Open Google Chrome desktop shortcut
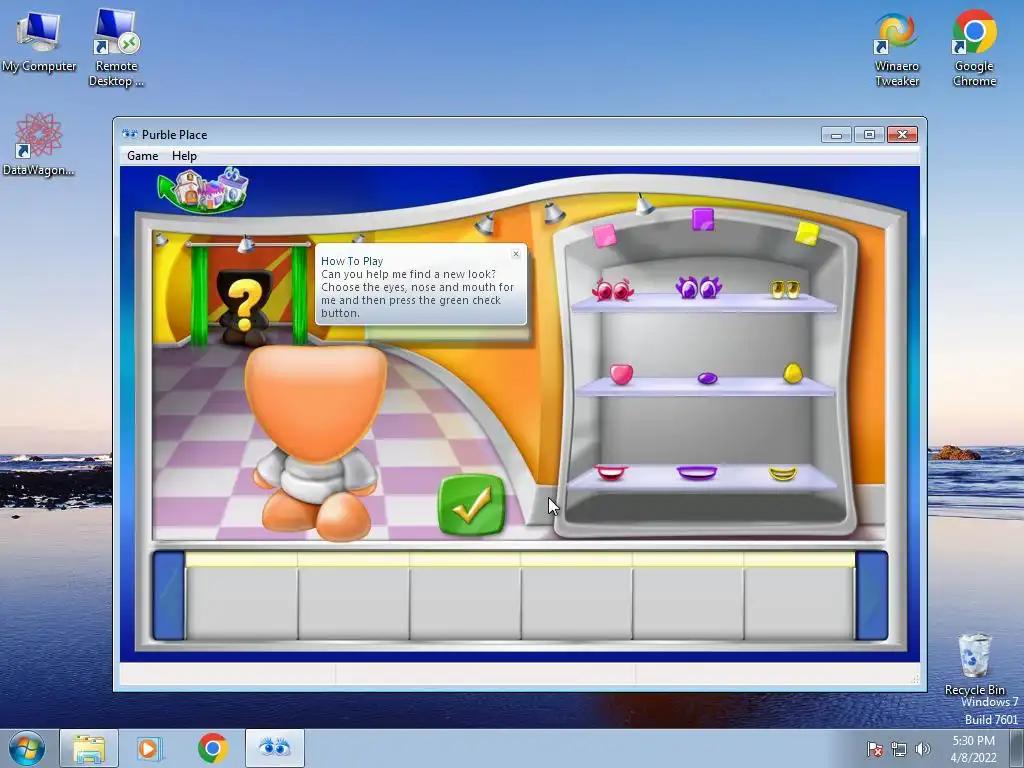 [x=974, y=48]
